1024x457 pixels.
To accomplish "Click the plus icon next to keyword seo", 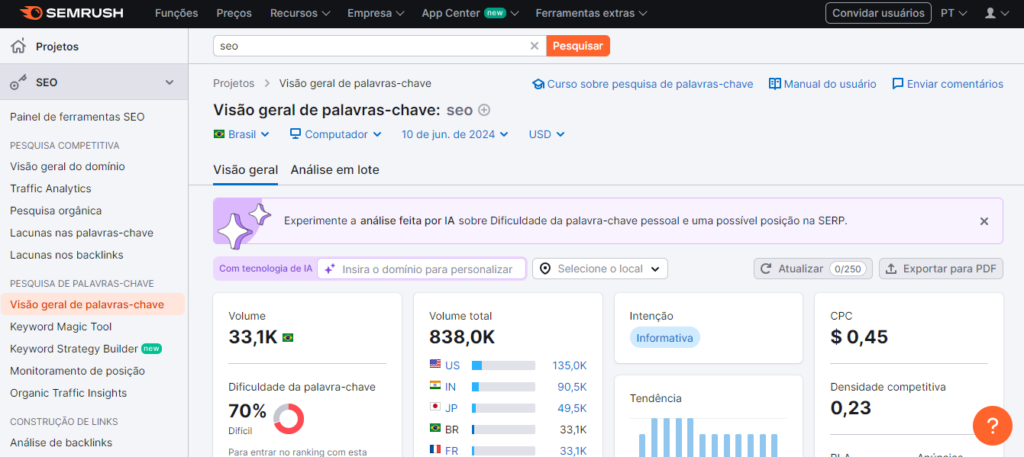I will (x=484, y=110).
